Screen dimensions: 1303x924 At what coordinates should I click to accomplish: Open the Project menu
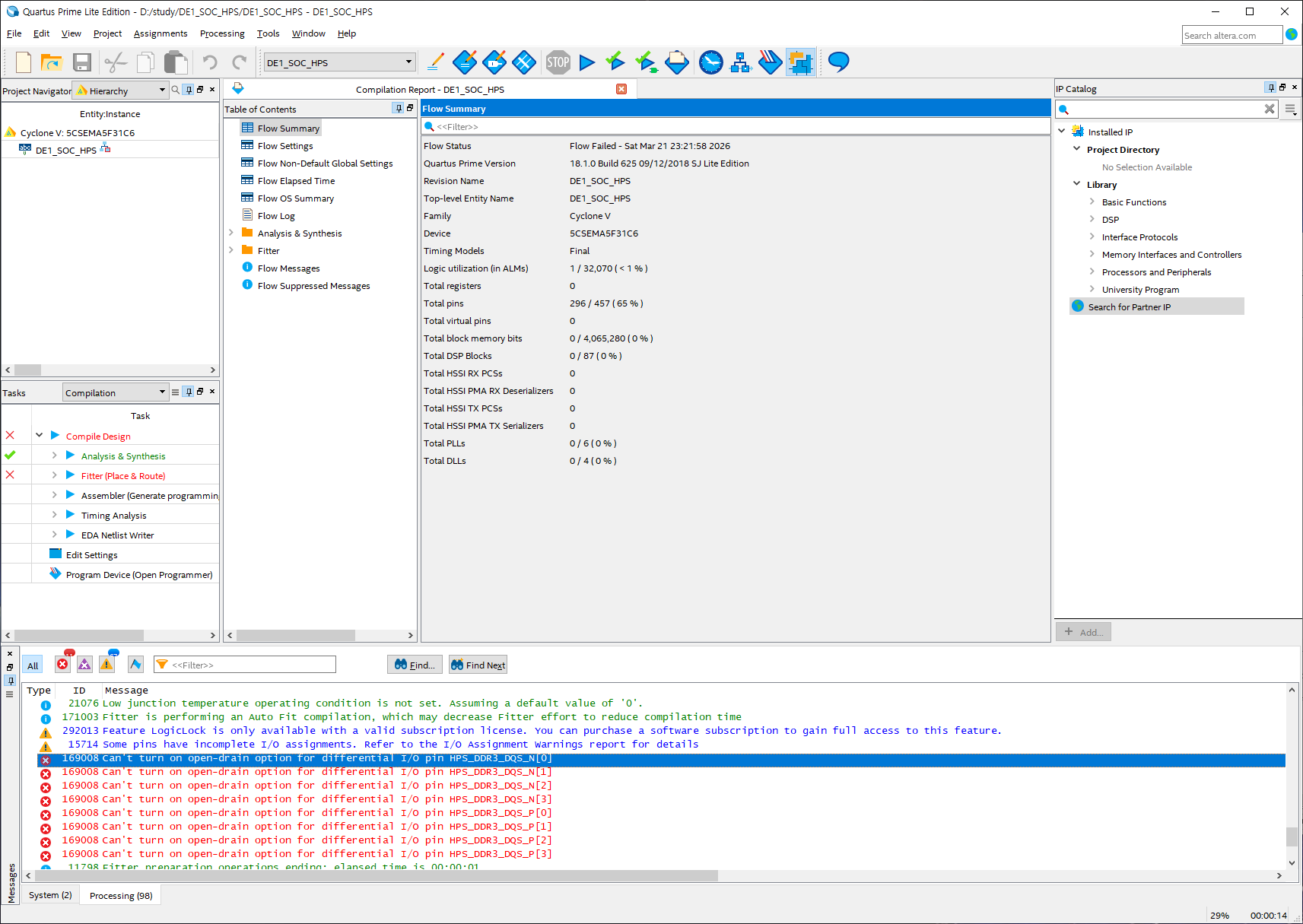click(107, 33)
